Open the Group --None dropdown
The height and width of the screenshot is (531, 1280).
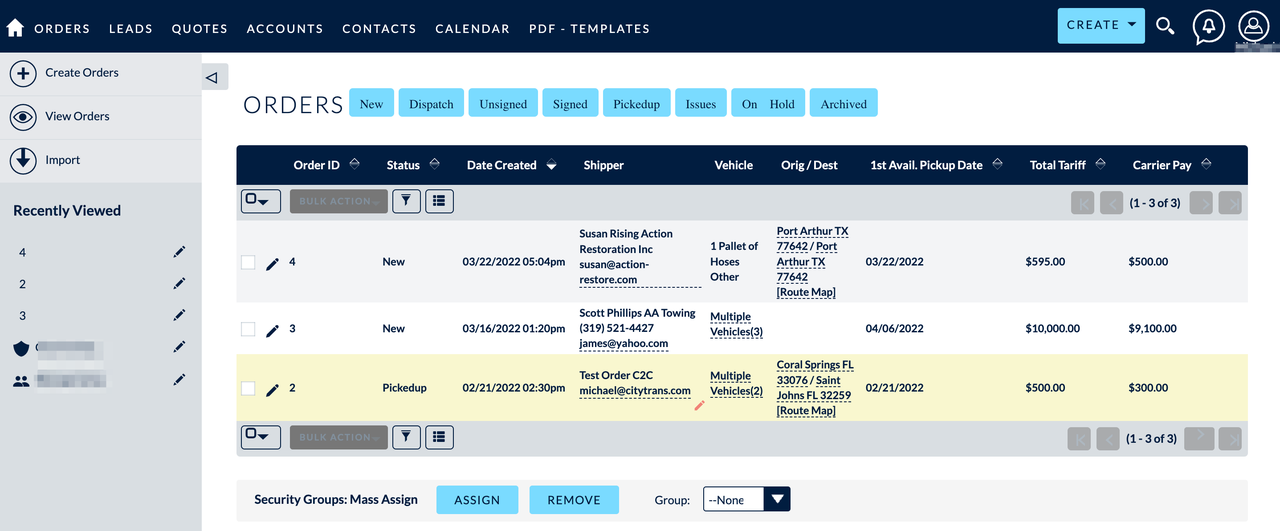click(746, 499)
